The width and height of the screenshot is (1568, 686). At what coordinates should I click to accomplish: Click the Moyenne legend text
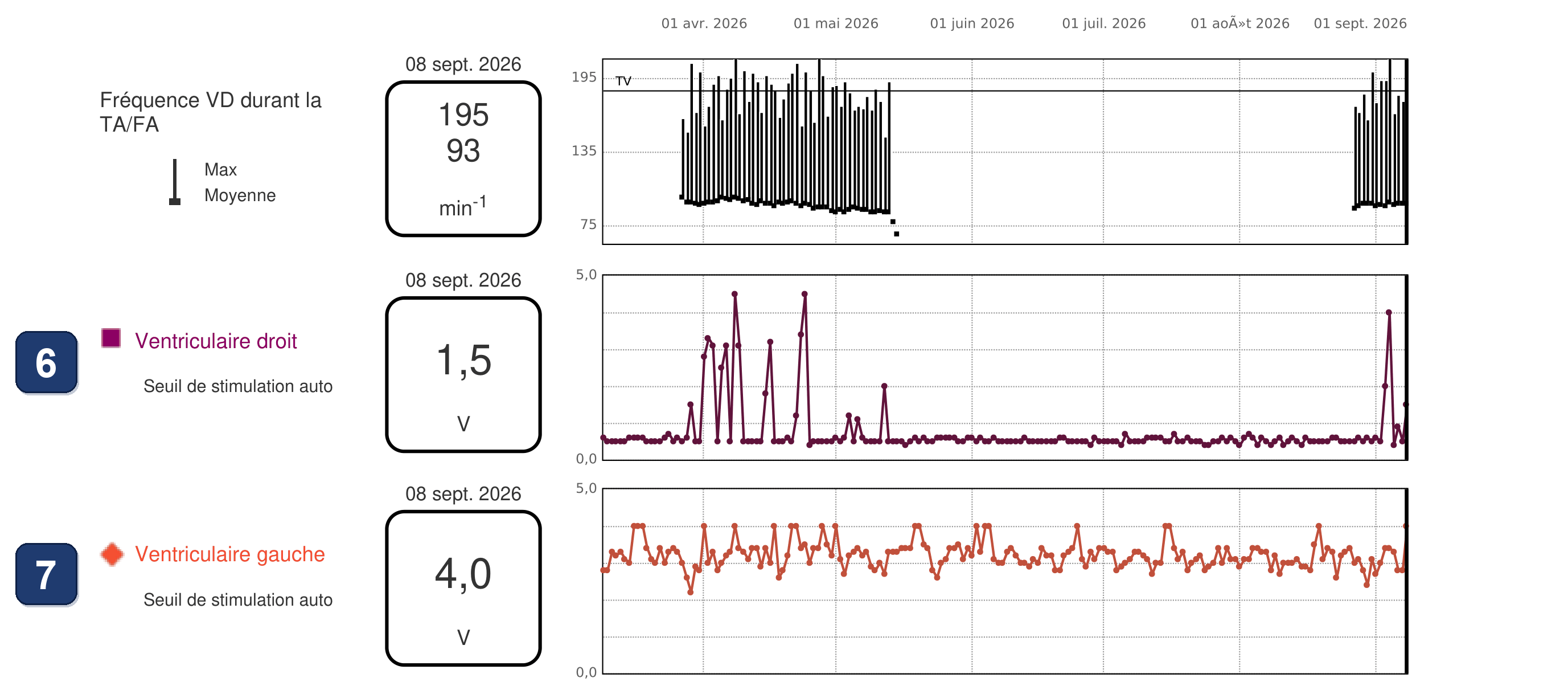click(x=240, y=195)
